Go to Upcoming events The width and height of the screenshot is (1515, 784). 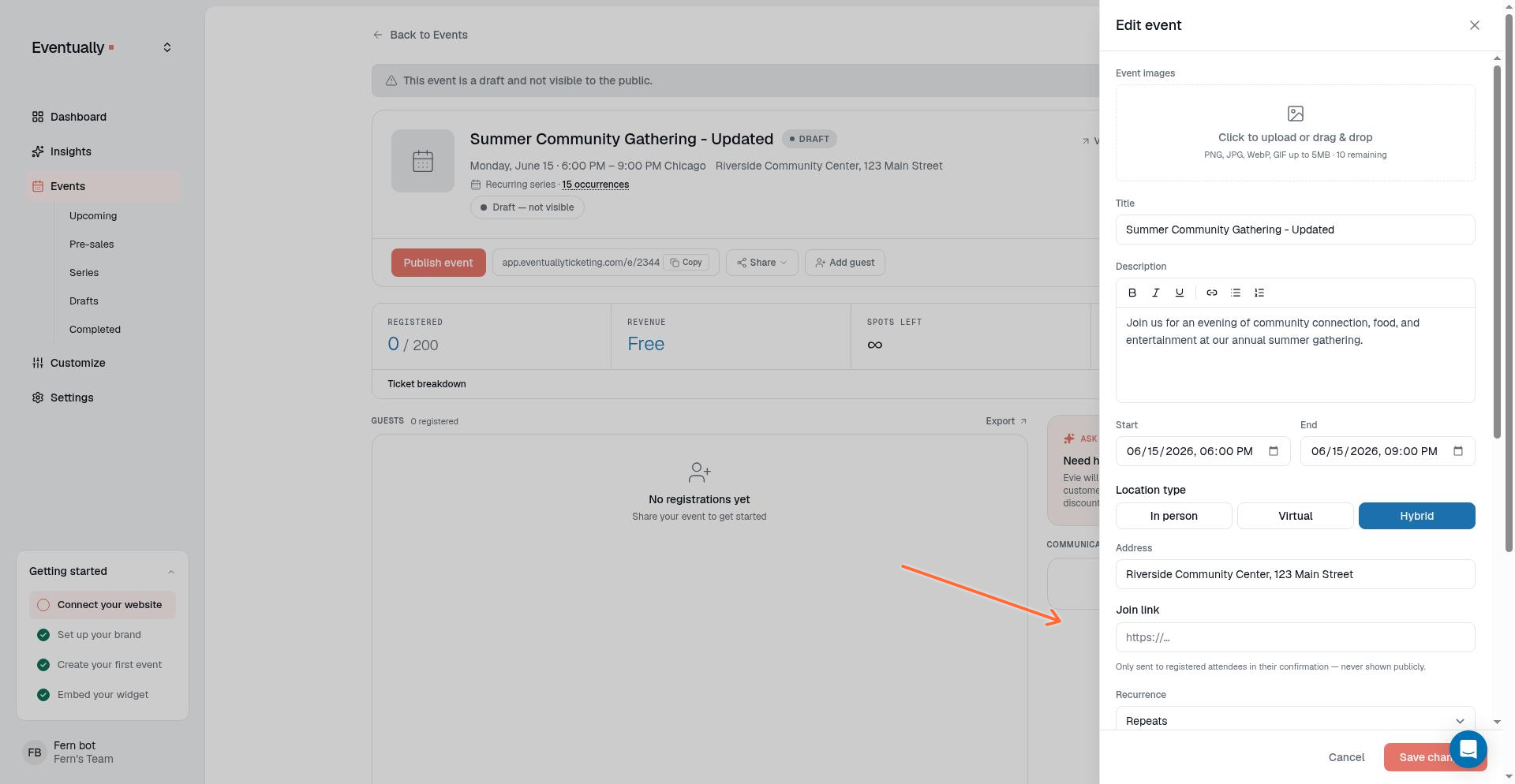coord(93,216)
